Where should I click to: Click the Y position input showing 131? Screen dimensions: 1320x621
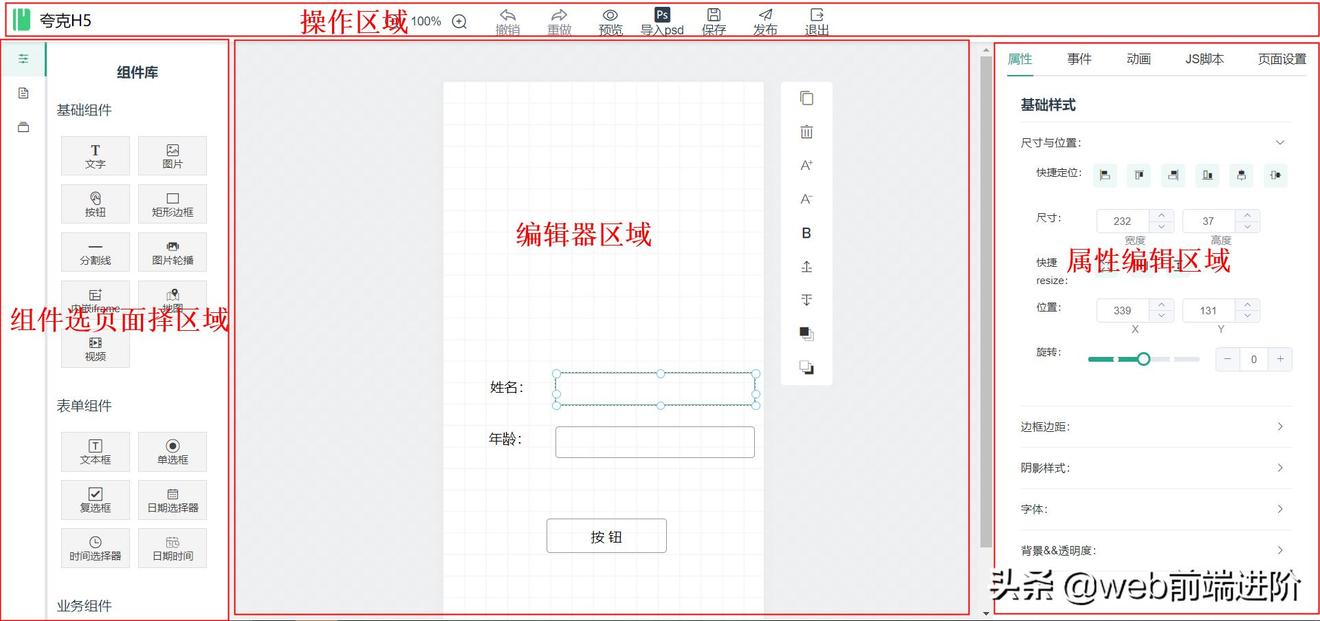tap(1208, 310)
